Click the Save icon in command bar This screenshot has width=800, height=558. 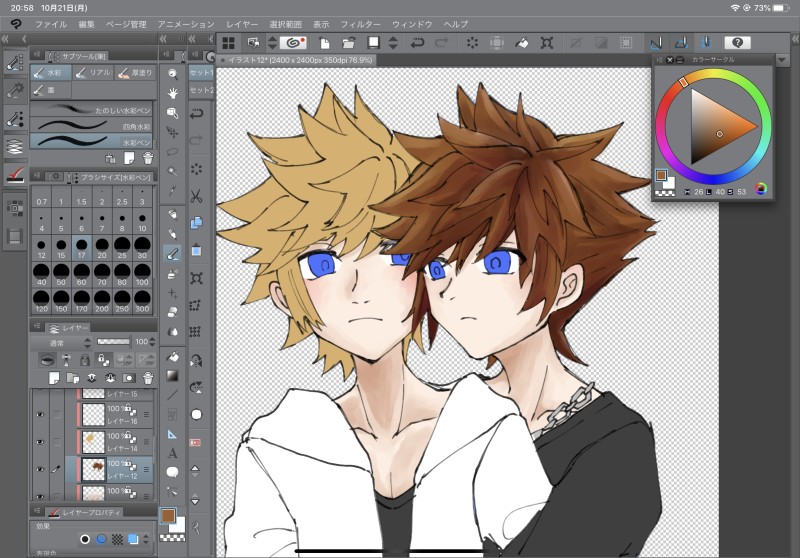(x=373, y=43)
